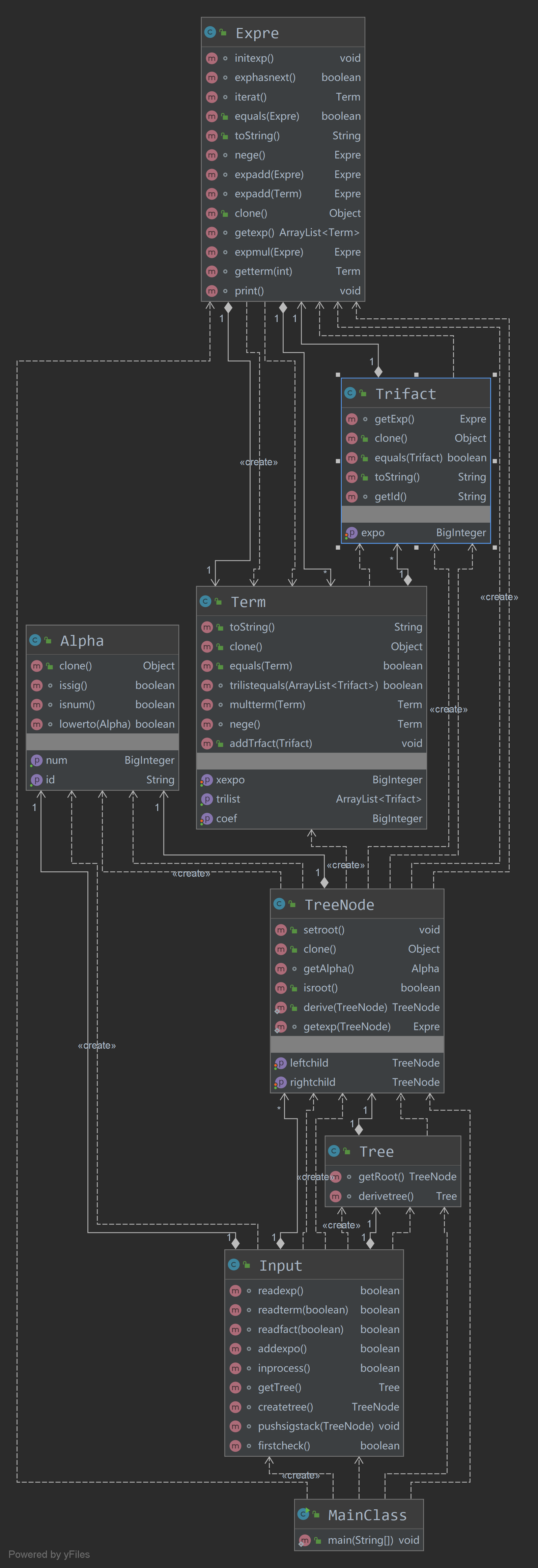The image size is (538, 1568).
Task: Select the trilistequals(ArrayList<Trifact>) method row
Action: 311,686
